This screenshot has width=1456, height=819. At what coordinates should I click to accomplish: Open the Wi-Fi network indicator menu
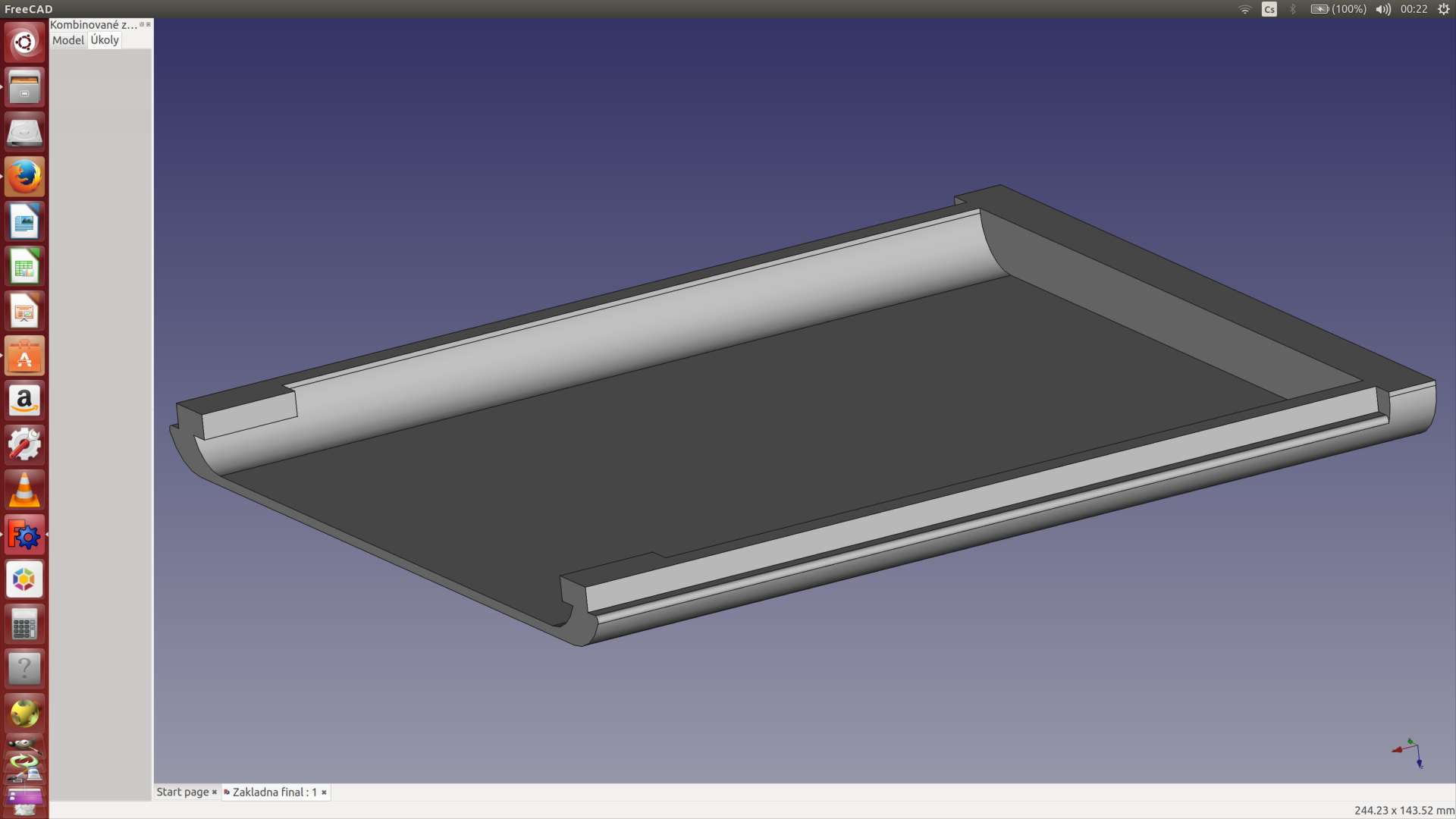(x=1244, y=9)
